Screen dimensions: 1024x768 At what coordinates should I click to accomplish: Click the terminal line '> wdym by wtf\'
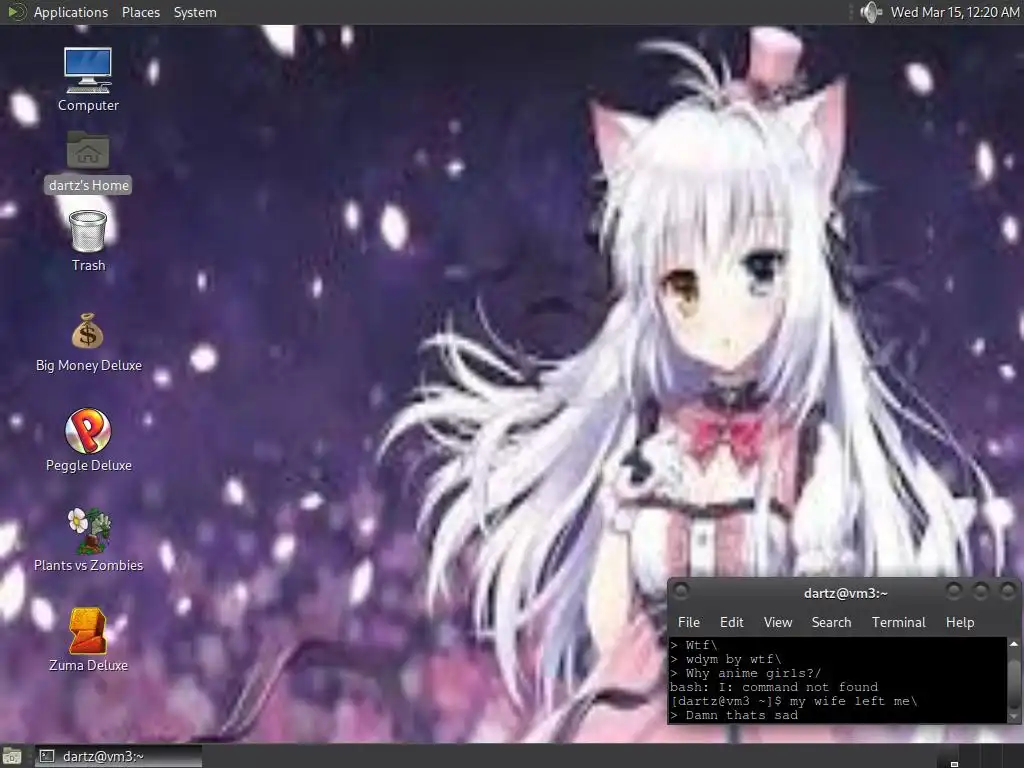point(726,659)
